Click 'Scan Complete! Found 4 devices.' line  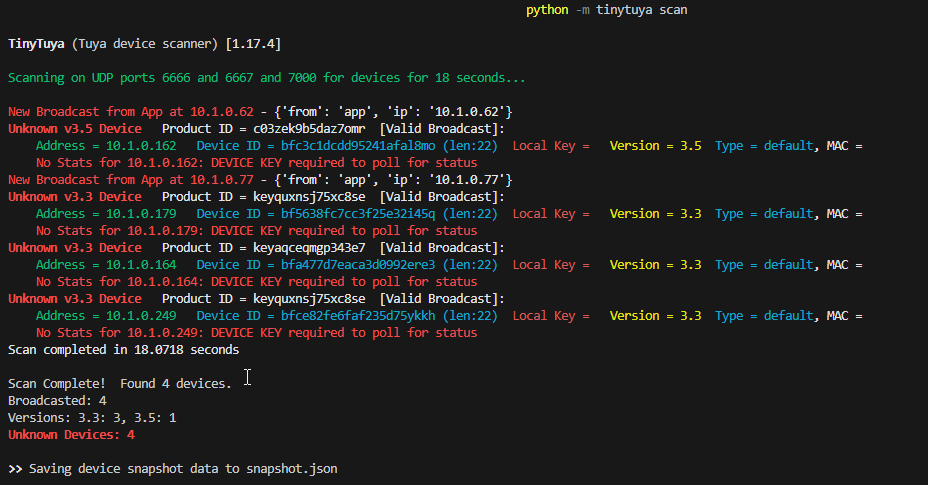(x=120, y=384)
